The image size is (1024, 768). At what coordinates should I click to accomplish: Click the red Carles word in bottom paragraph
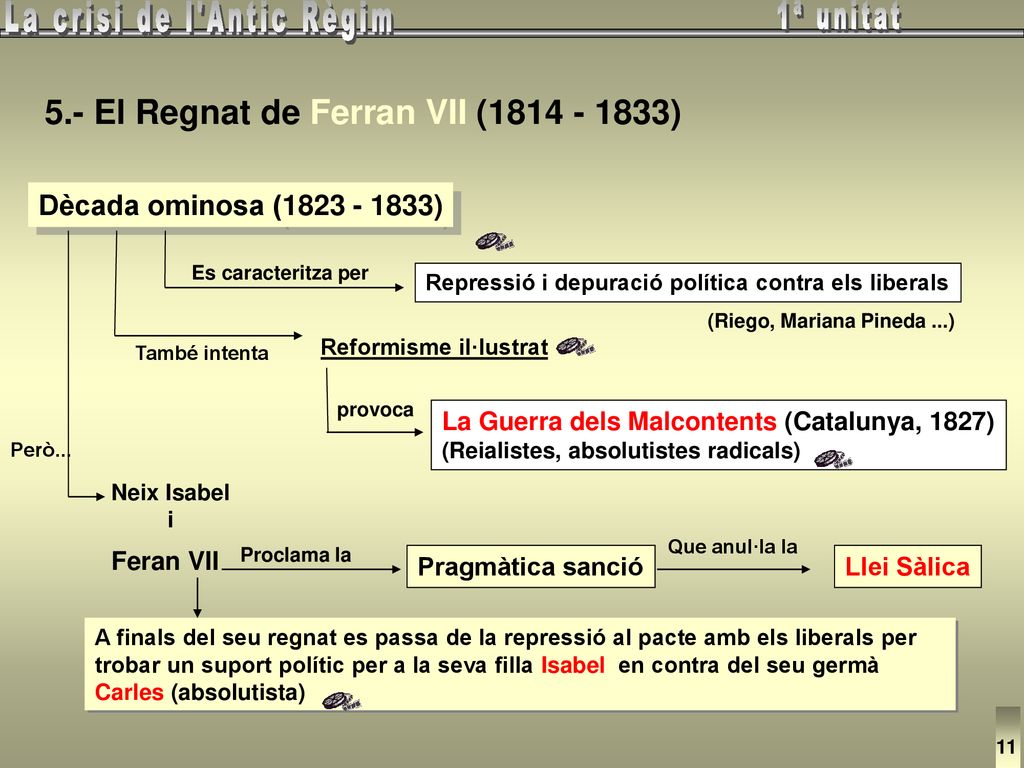pyautogui.click(x=129, y=692)
